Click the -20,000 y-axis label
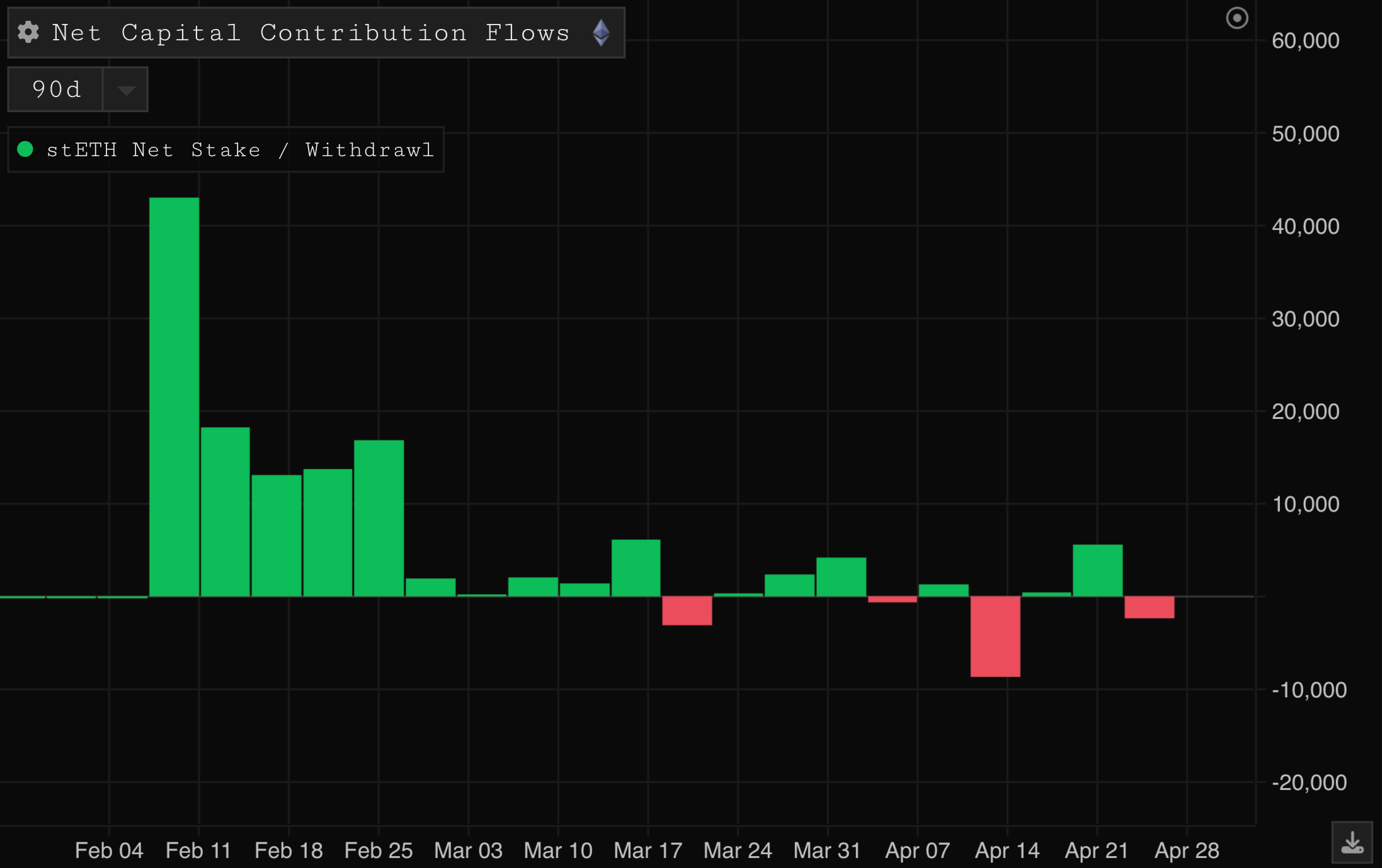 coord(1308,782)
